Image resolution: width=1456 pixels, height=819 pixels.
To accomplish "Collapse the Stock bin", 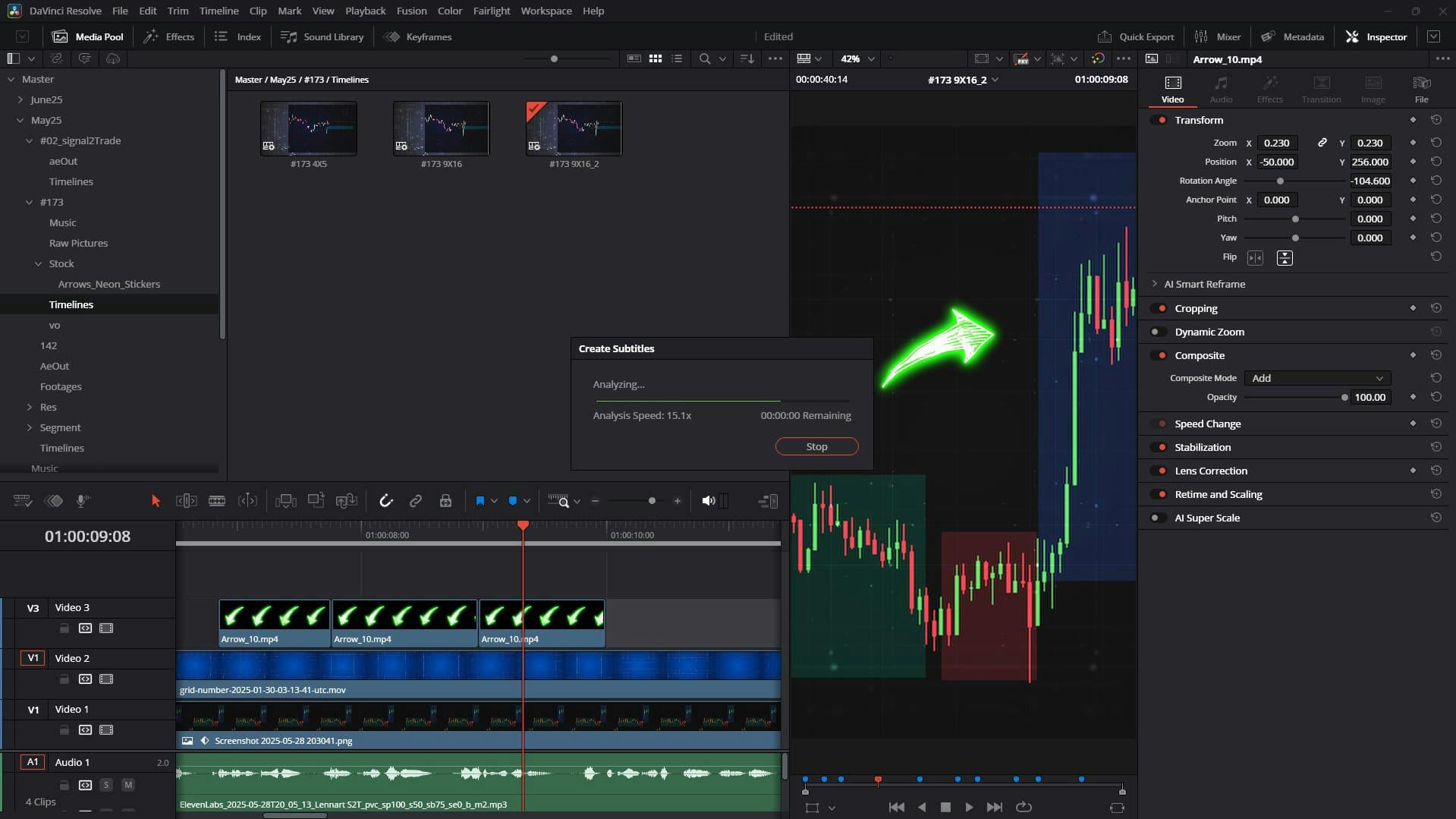I will (39, 263).
